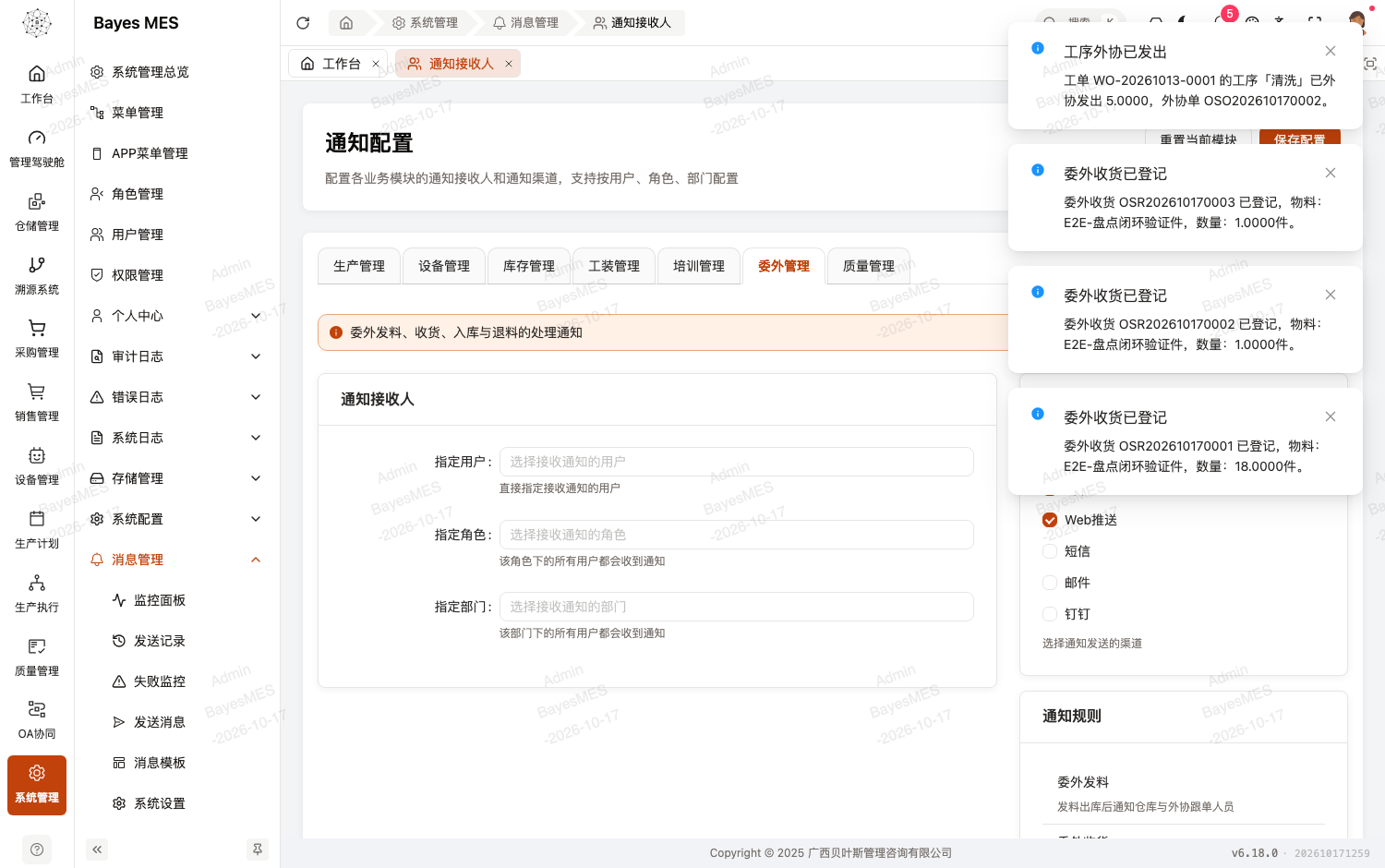The height and width of the screenshot is (868, 1385).
Task: Refresh the page with the reload icon
Action: 303,23
